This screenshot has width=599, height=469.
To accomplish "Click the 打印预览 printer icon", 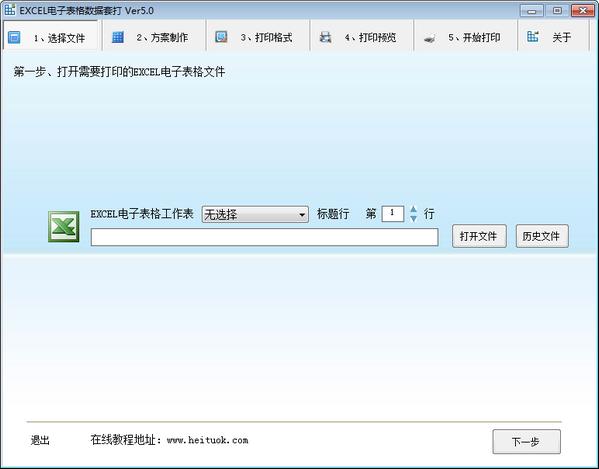I will [x=325, y=37].
